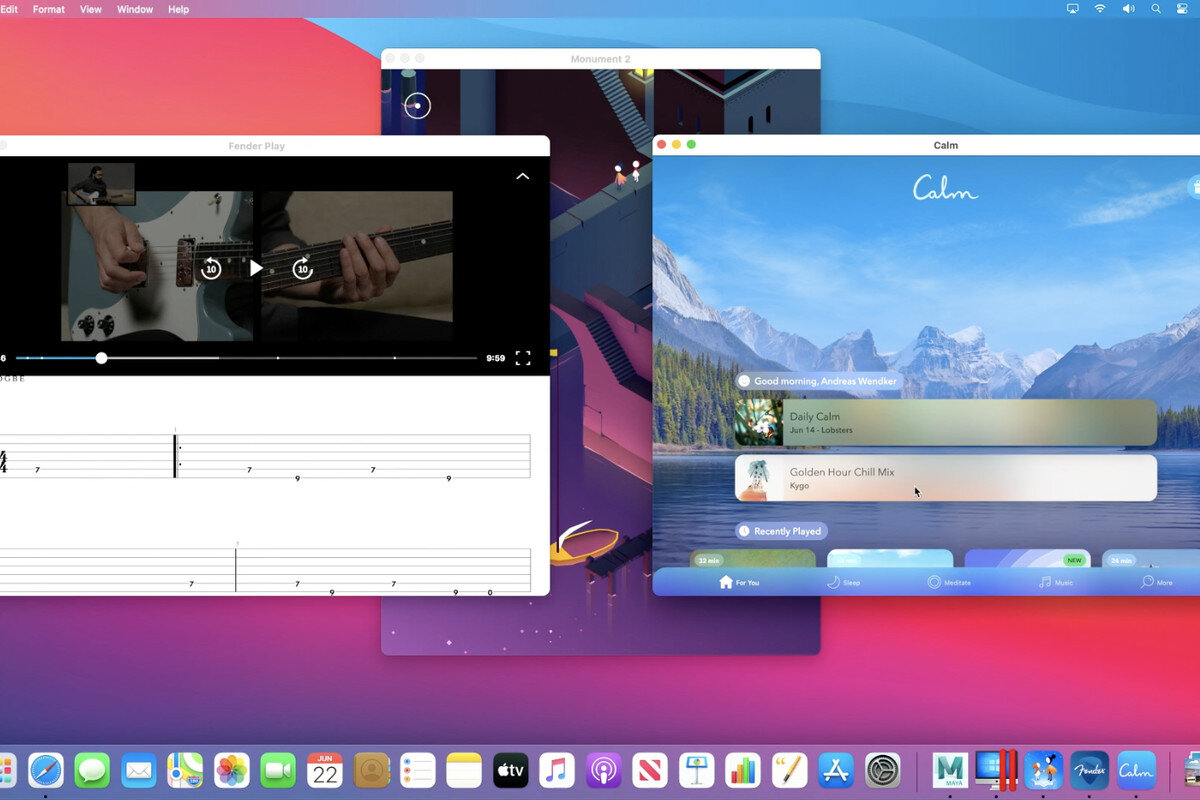Tap the circle menu icon in Monument 2
1200x800 pixels.
417,105
